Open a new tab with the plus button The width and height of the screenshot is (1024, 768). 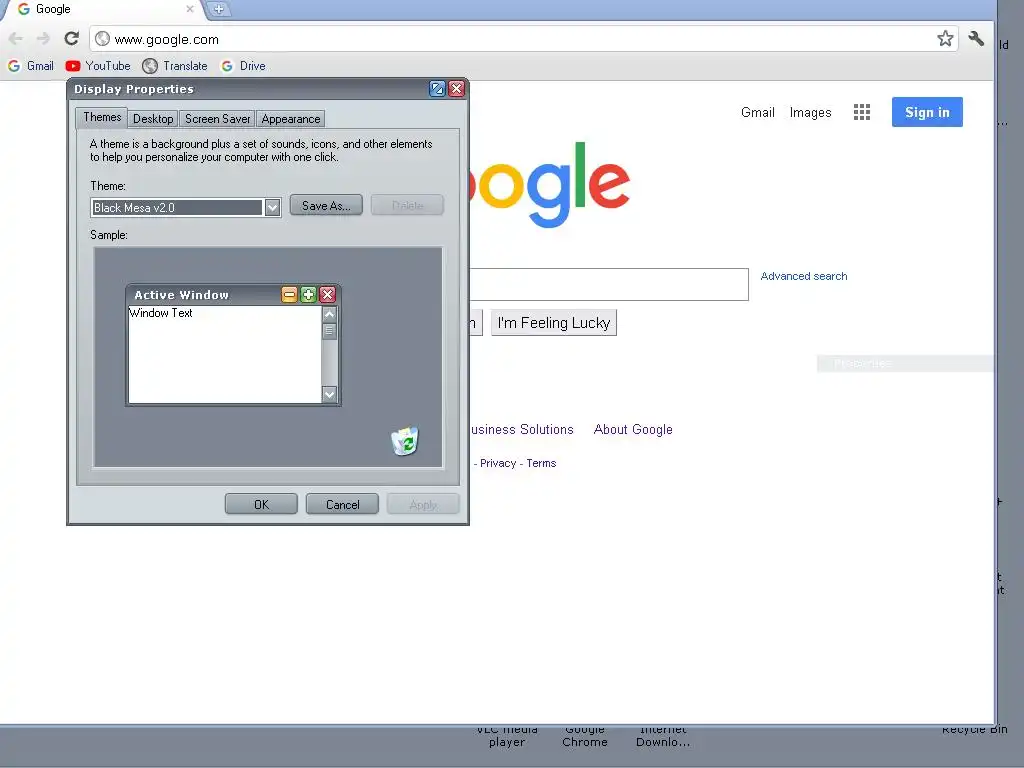219,9
